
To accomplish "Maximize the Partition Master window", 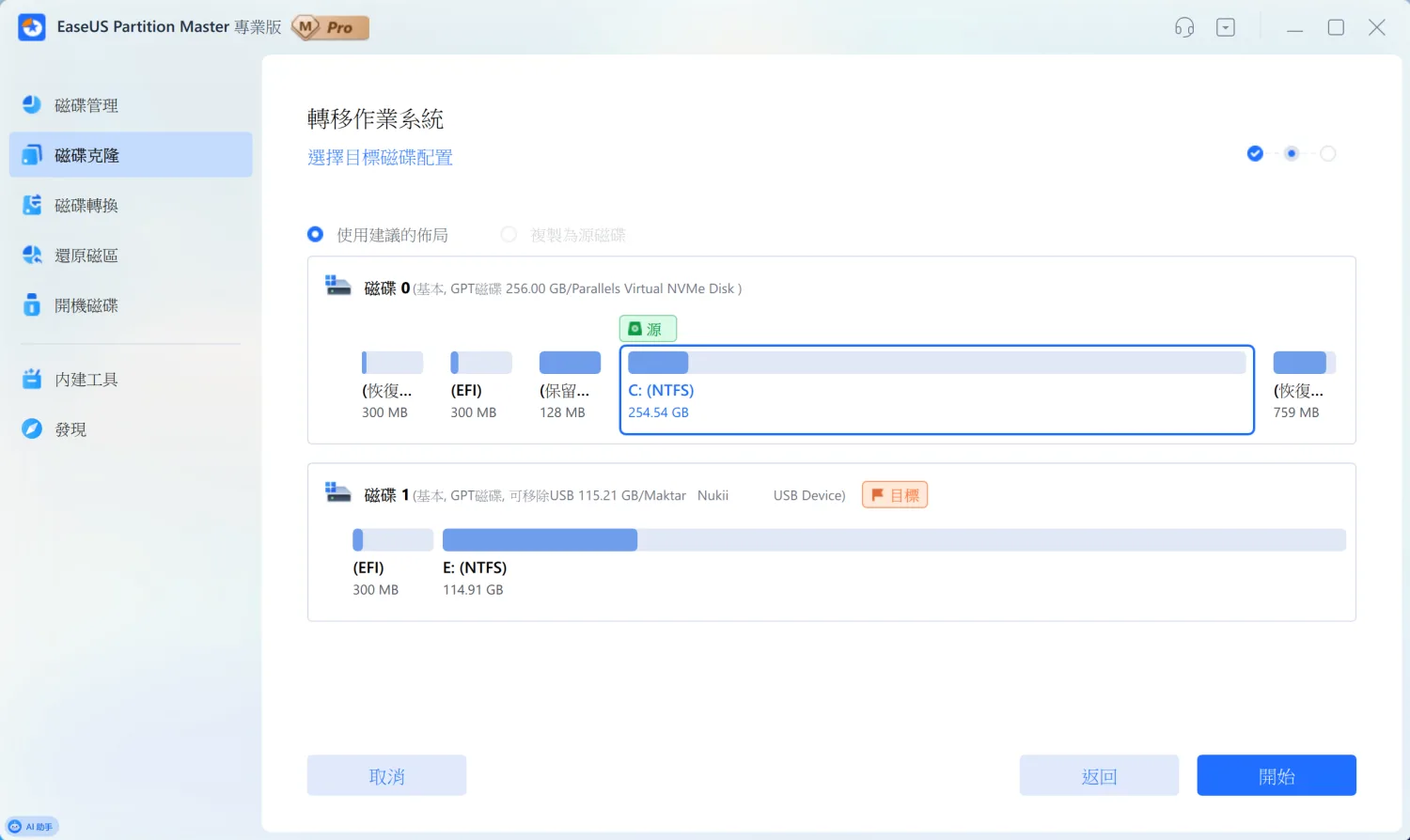I will [x=1336, y=27].
